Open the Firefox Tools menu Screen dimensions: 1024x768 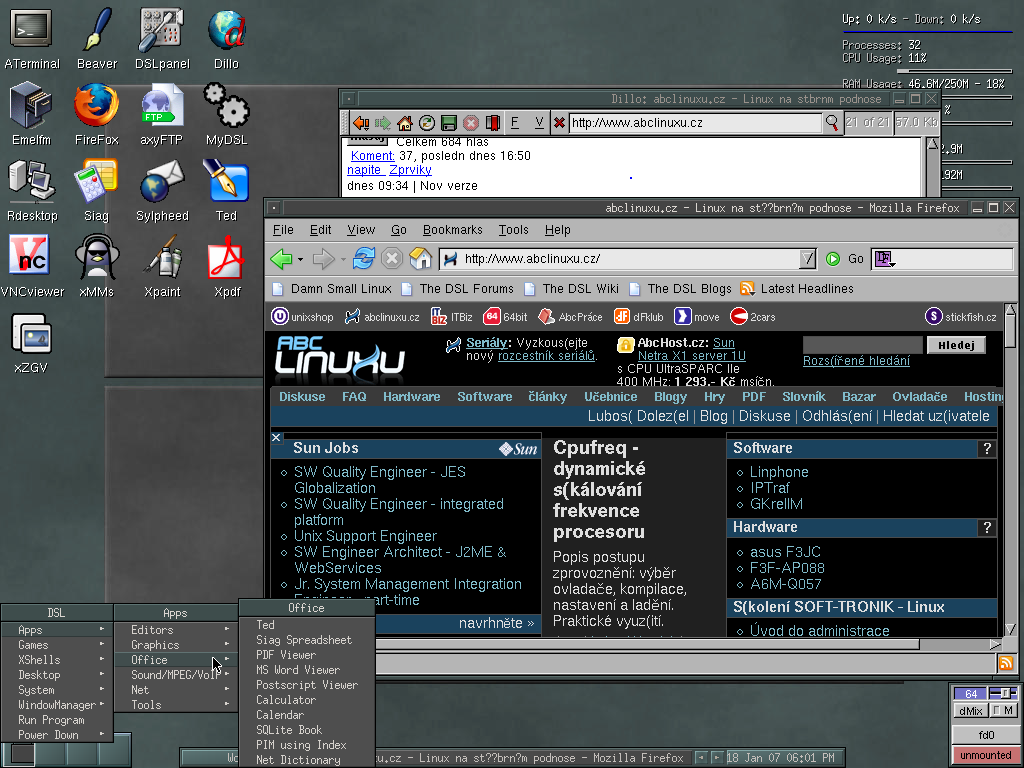coord(513,230)
